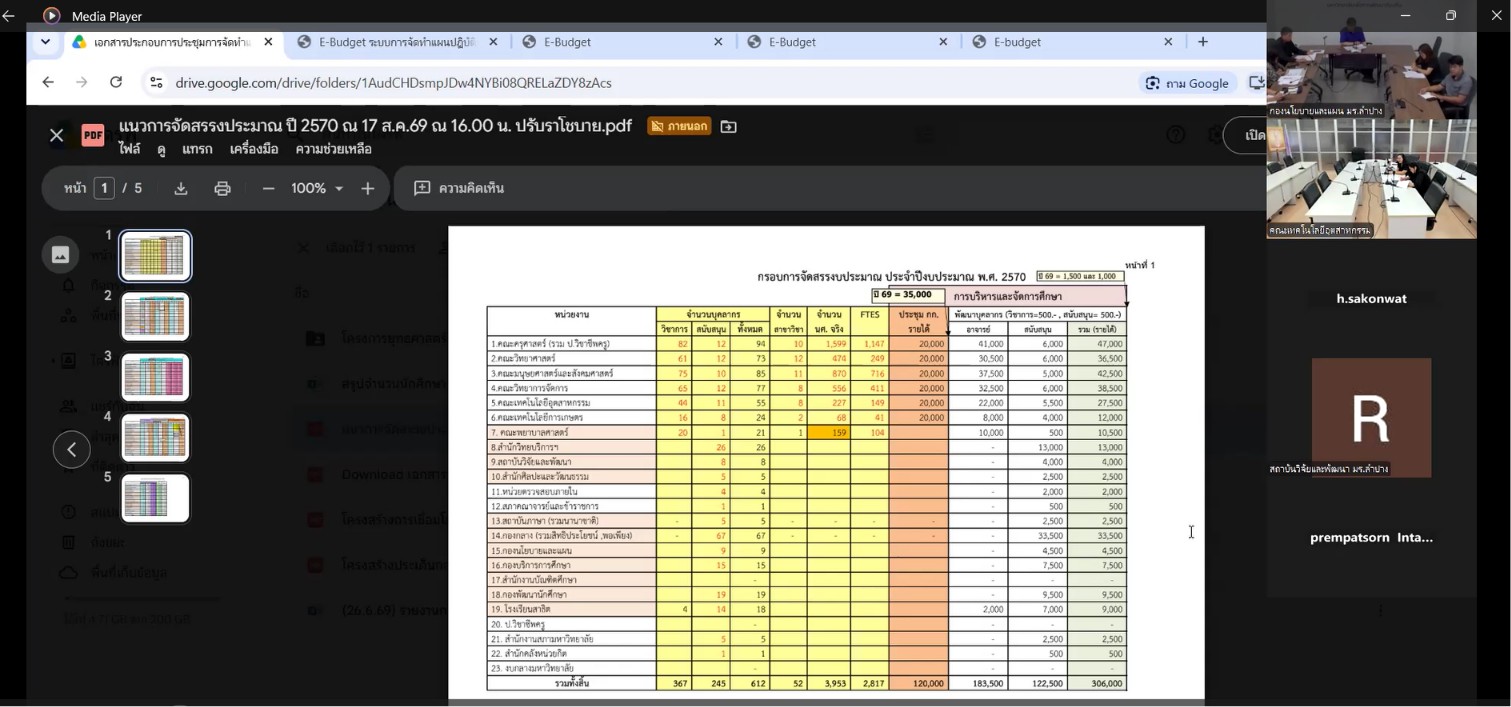Open the ความช่วยเหลือ menu

[x=333, y=149]
